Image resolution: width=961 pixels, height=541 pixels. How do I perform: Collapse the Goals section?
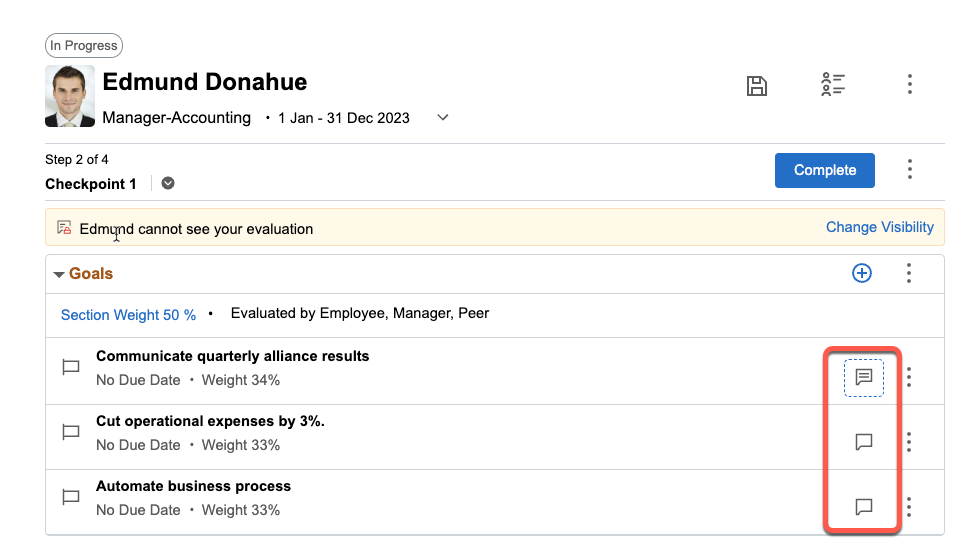tap(59, 274)
